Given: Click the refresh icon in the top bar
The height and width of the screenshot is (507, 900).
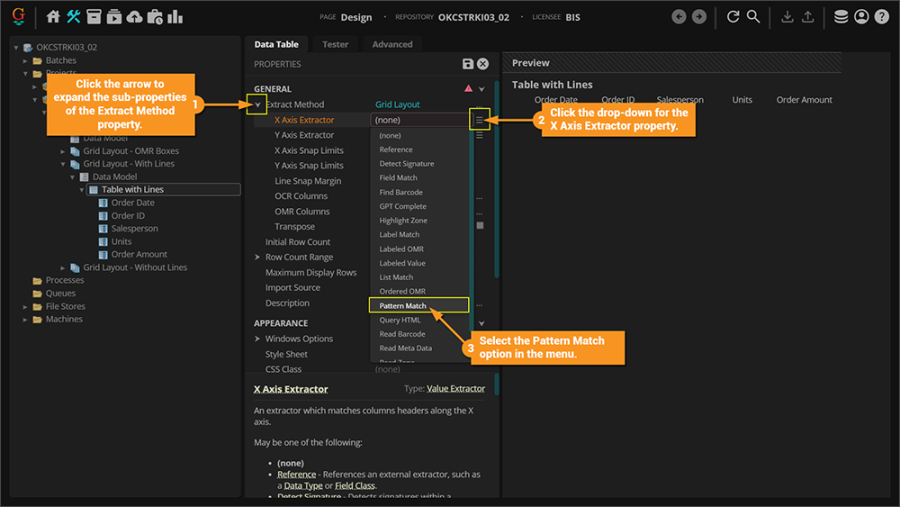Looking at the screenshot, I should tap(733, 17).
